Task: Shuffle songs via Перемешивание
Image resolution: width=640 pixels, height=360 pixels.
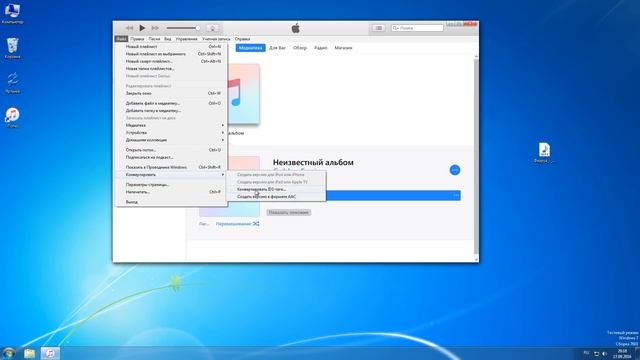Action: (x=237, y=224)
